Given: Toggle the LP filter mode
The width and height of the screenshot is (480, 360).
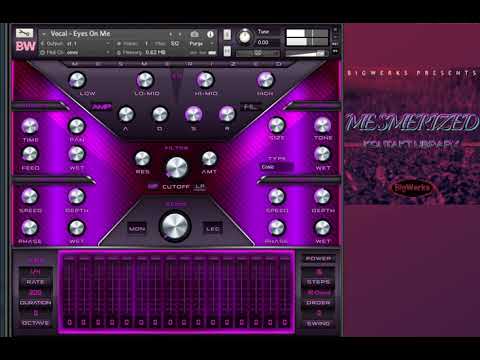Looking at the screenshot, I should point(200,187).
